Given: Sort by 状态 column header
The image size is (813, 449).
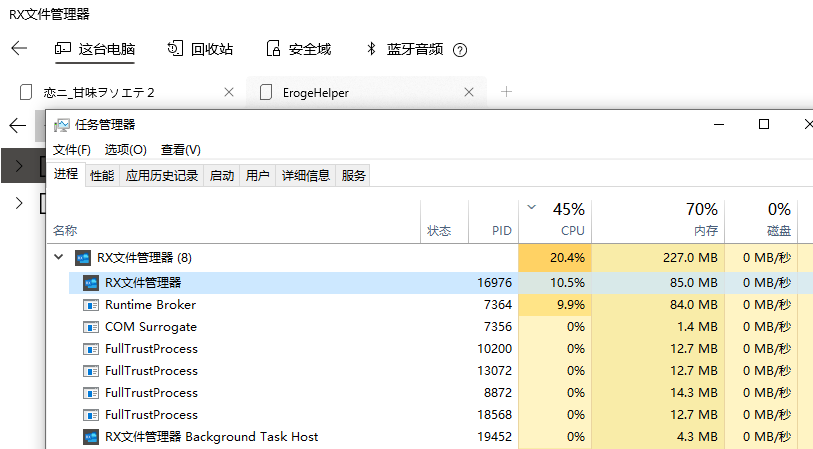Looking at the screenshot, I should point(444,222).
